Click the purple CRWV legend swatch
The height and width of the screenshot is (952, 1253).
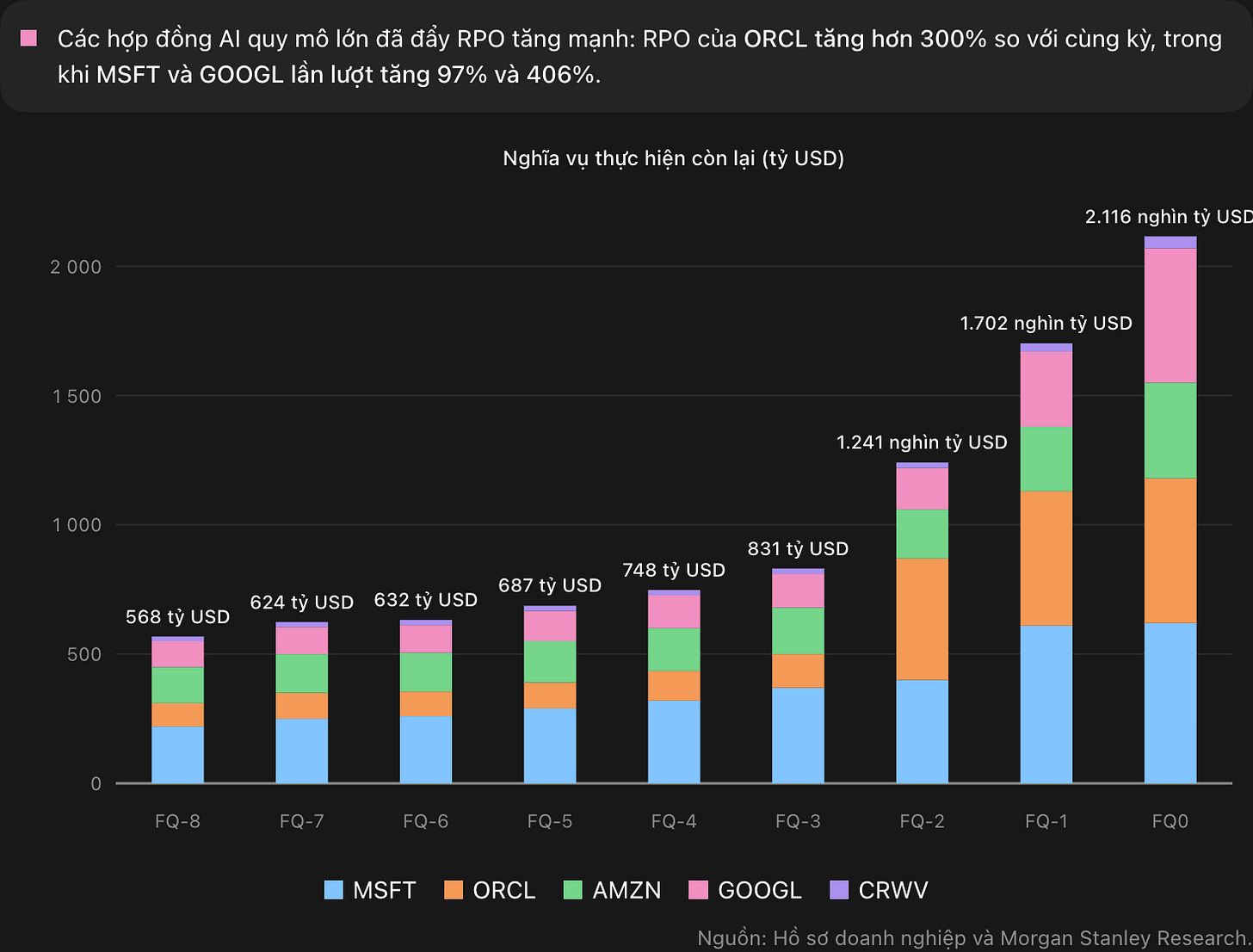(x=839, y=890)
